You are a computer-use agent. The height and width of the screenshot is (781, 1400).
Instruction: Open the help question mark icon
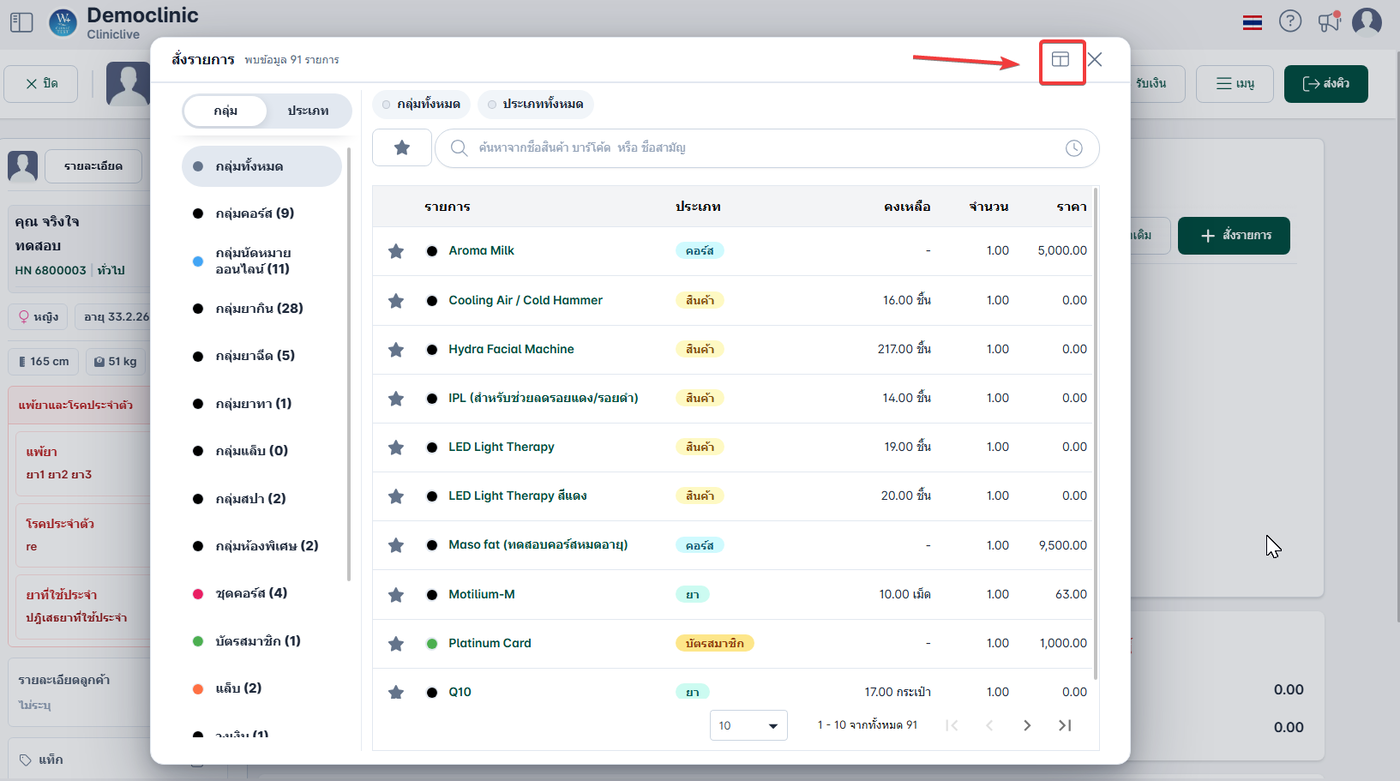(1291, 21)
